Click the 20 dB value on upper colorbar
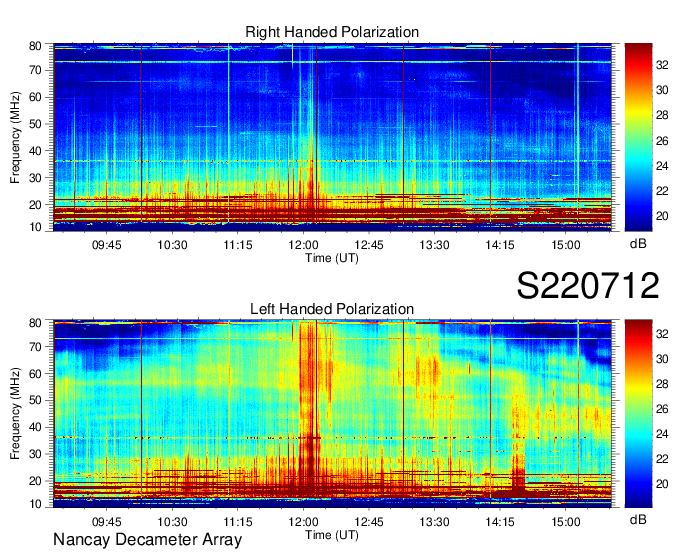This screenshot has height=552, width=680. [662, 216]
